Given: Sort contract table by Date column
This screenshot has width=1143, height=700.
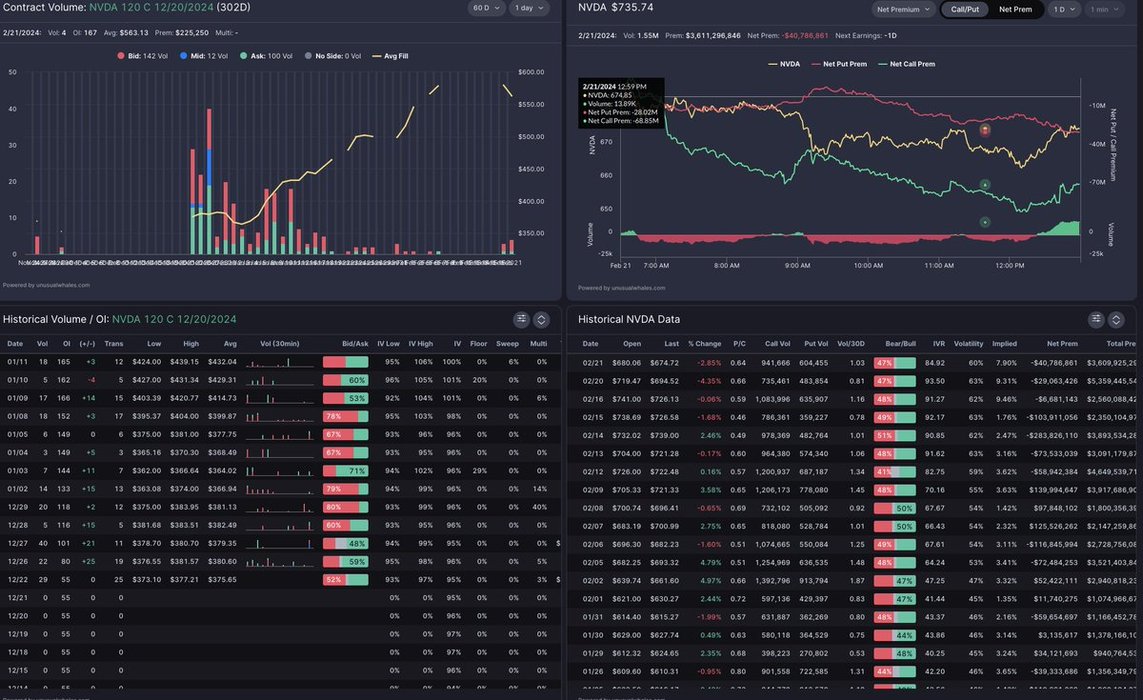Looking at the screenshot, I should (15, 343).
